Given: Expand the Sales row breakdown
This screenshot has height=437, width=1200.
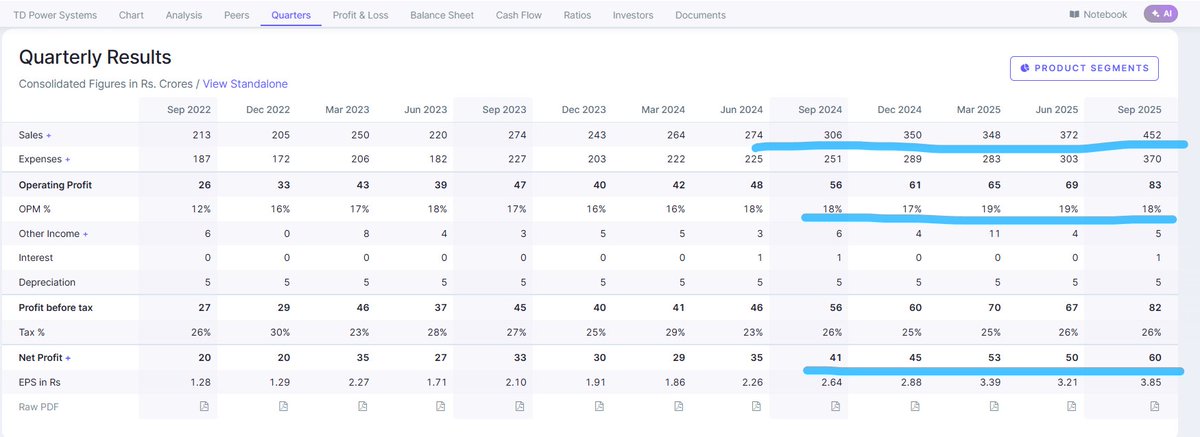Looking at the screenshot, I should tap(48, 134).
